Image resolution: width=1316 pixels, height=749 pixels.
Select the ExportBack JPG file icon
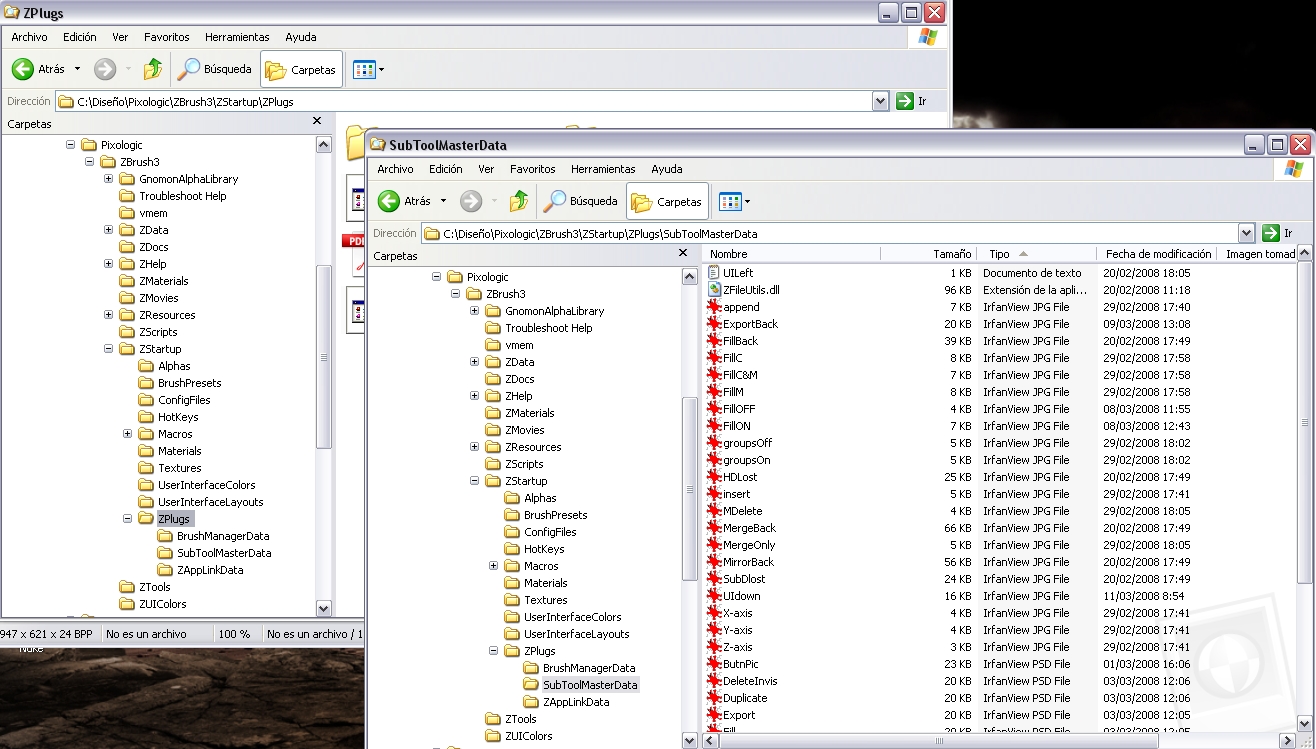[x=714, y=323]
